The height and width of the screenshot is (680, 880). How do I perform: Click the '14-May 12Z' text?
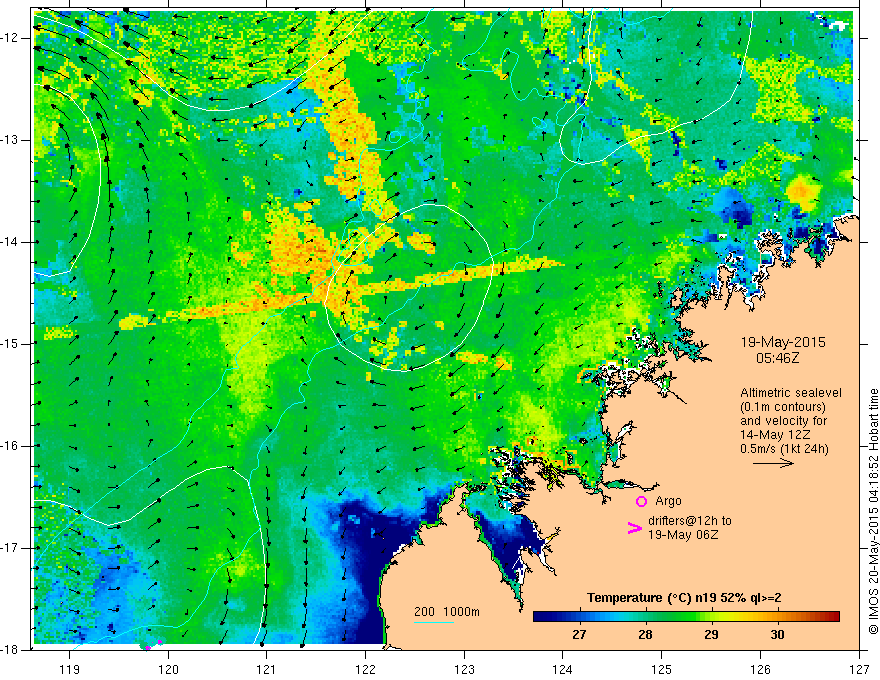pyautogui.click(x=774, y=434)
